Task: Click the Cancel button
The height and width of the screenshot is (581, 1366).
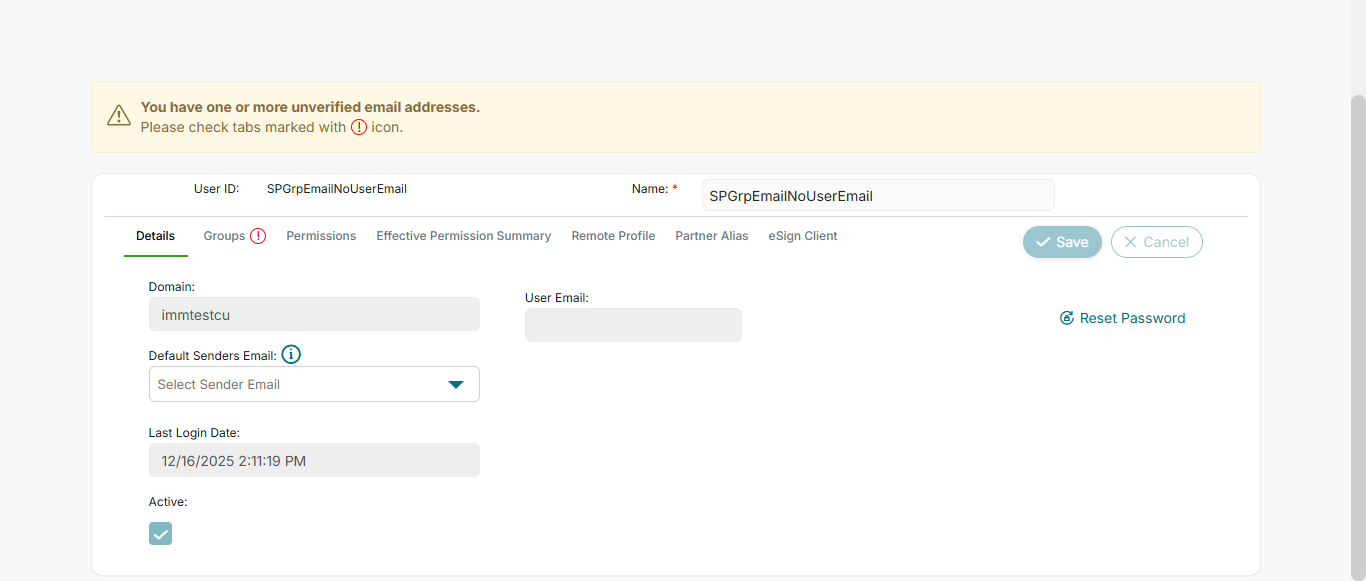Action: coord(1156,242)
